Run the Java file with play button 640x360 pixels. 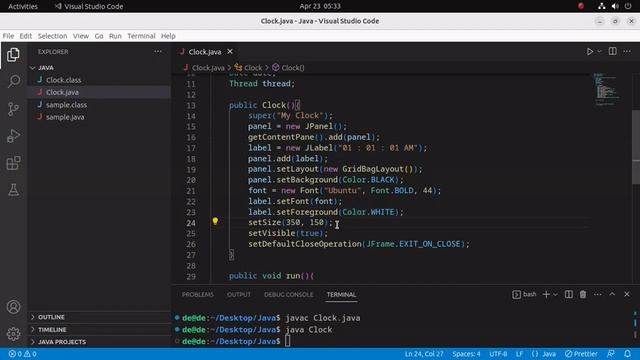click(590, 51)
